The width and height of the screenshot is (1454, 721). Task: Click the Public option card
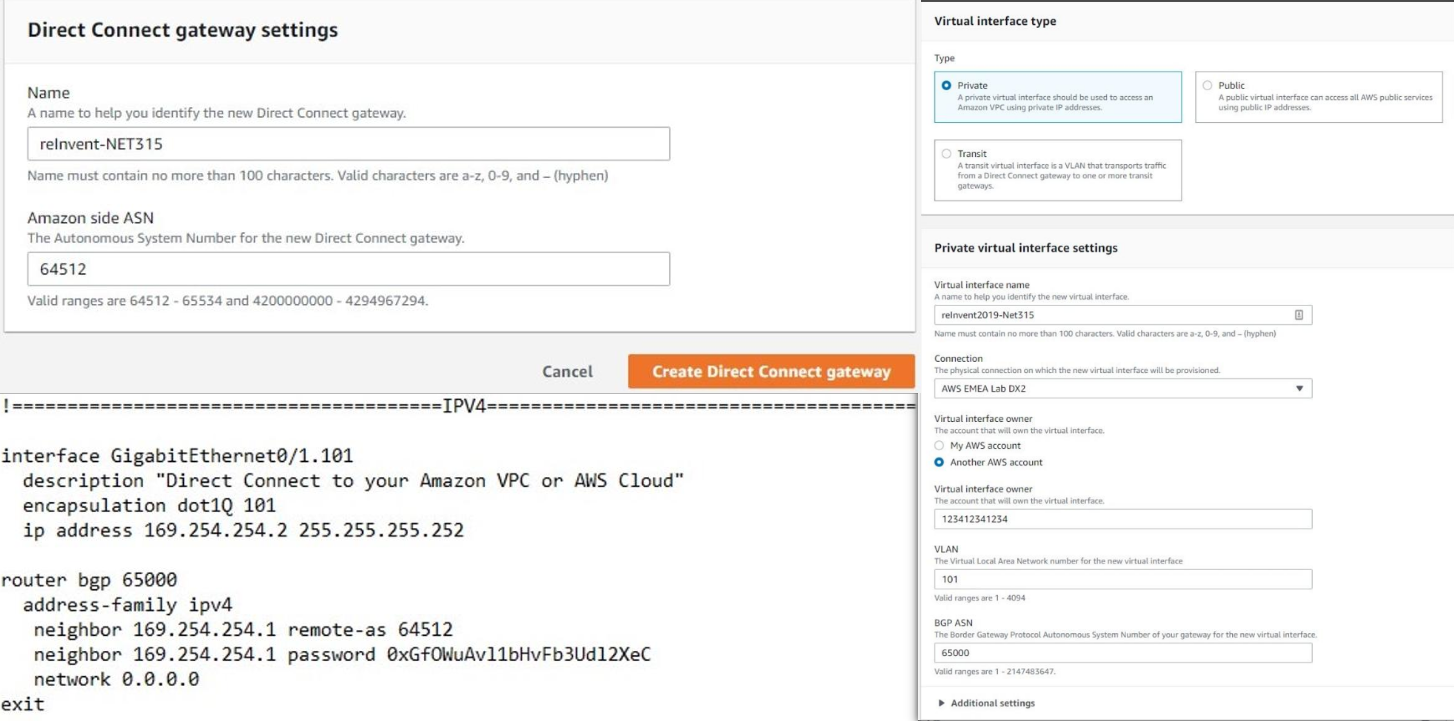[x=1319, y=97]
